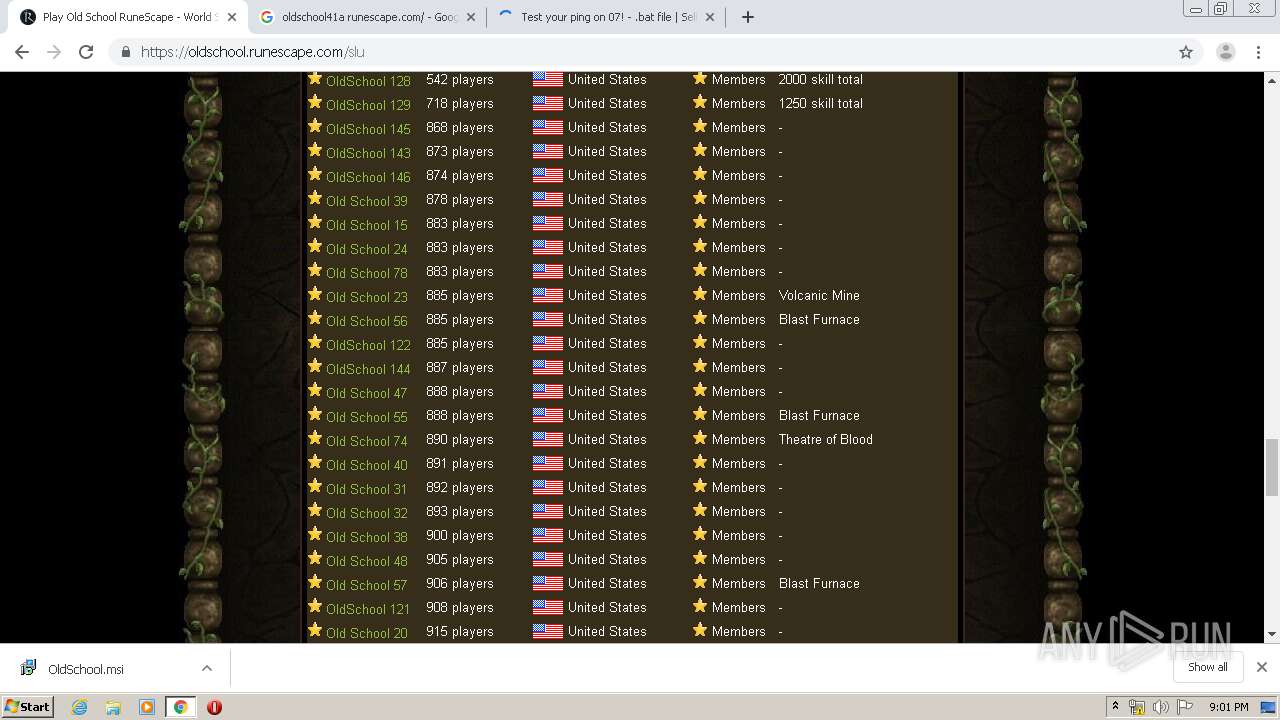View site security lock info
Screen dimensions: 1280x720
coord(126,52)
